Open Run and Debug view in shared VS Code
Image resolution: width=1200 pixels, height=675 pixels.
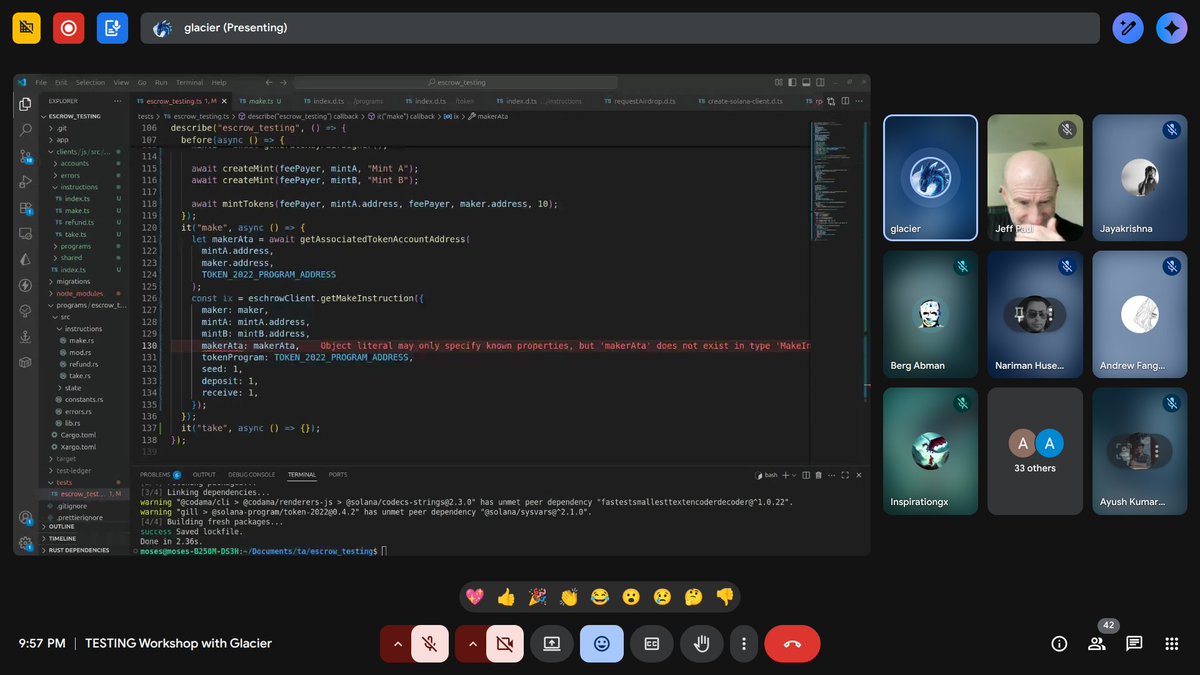pos(25,182)
